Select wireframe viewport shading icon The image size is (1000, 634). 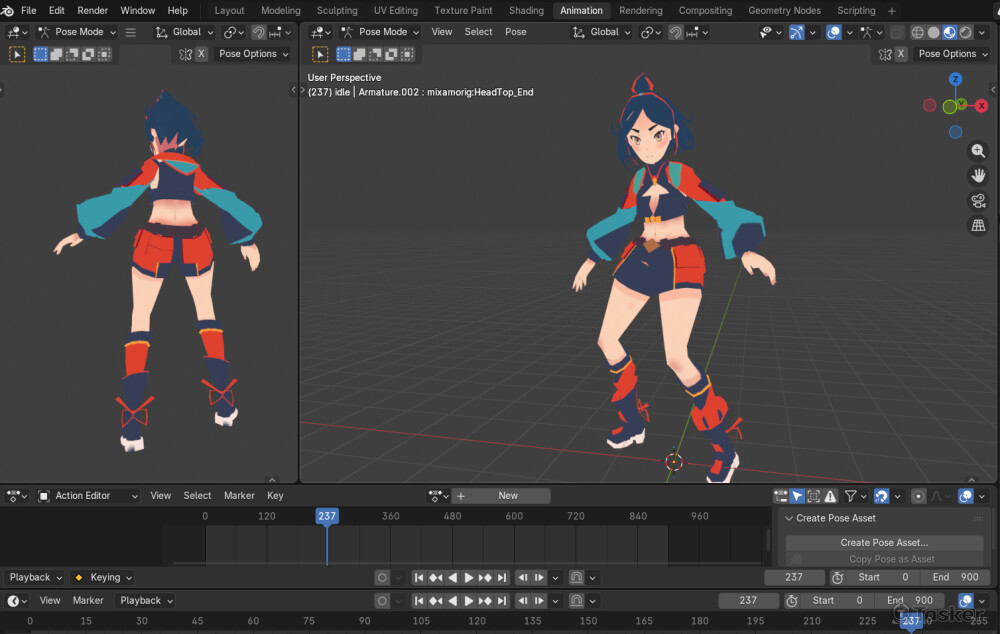[916, 32]
